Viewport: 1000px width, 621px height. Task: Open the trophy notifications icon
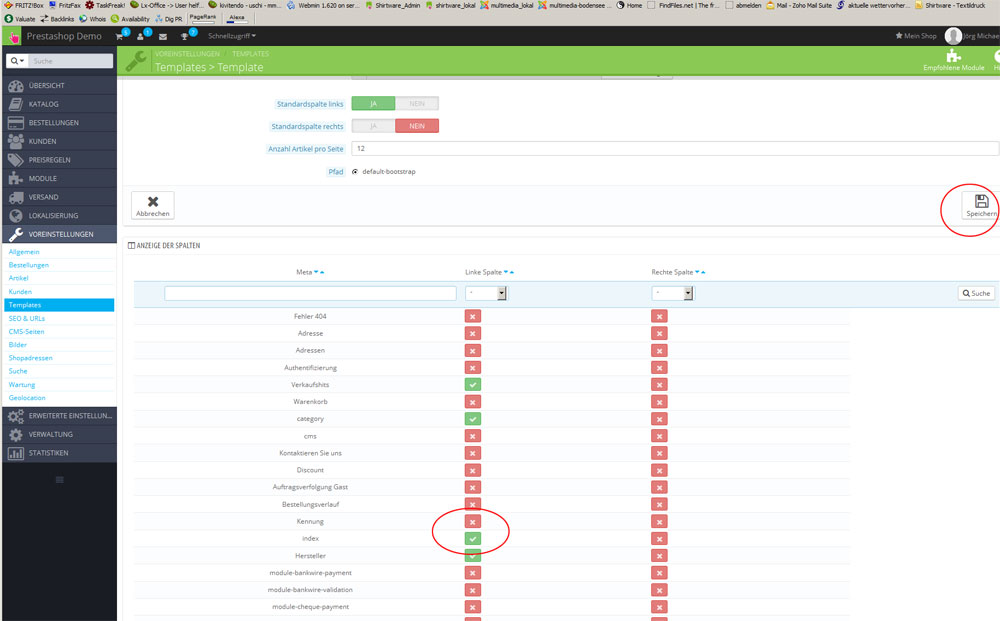click(x=184, y=36)
